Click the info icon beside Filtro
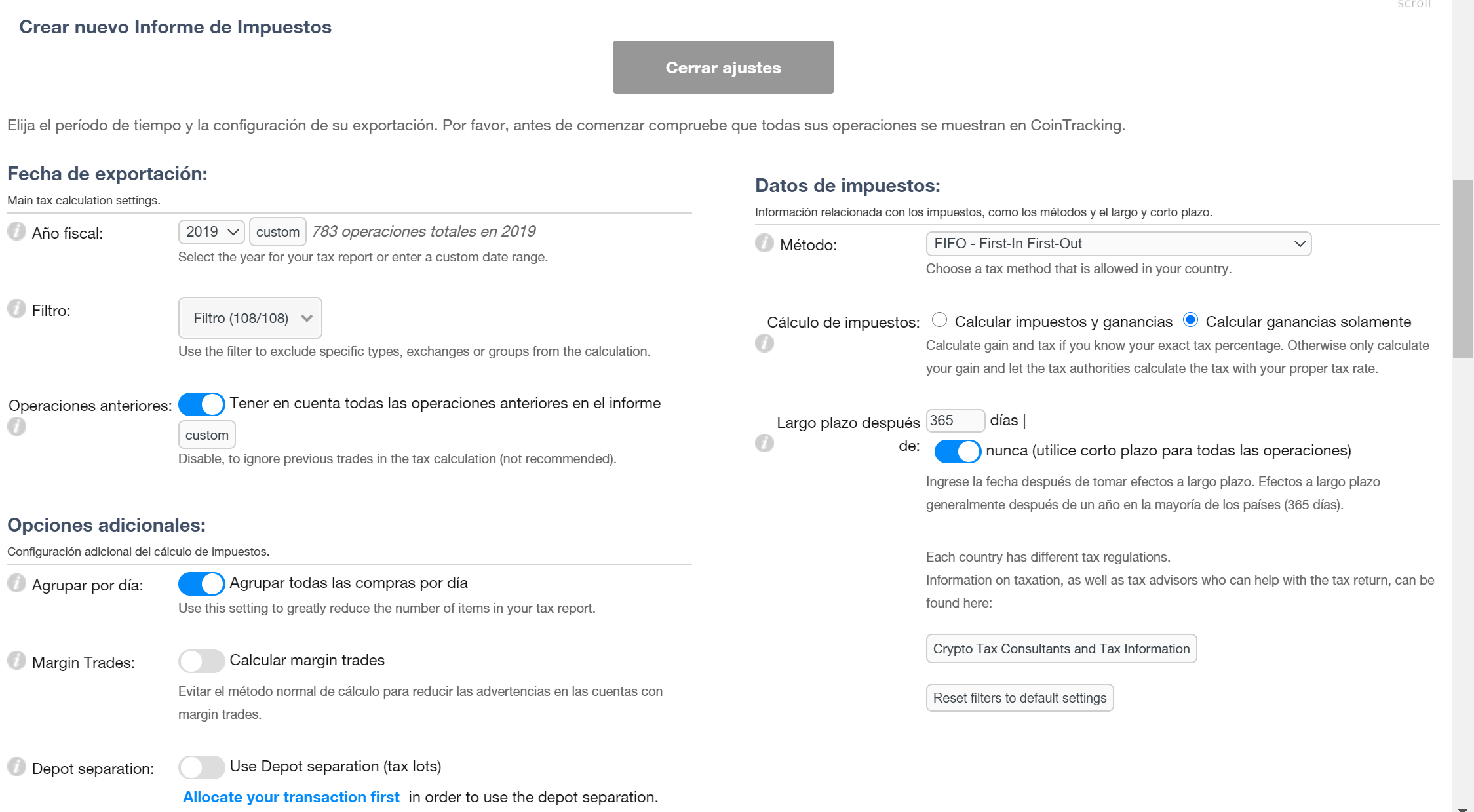 [x=16, y=309]
